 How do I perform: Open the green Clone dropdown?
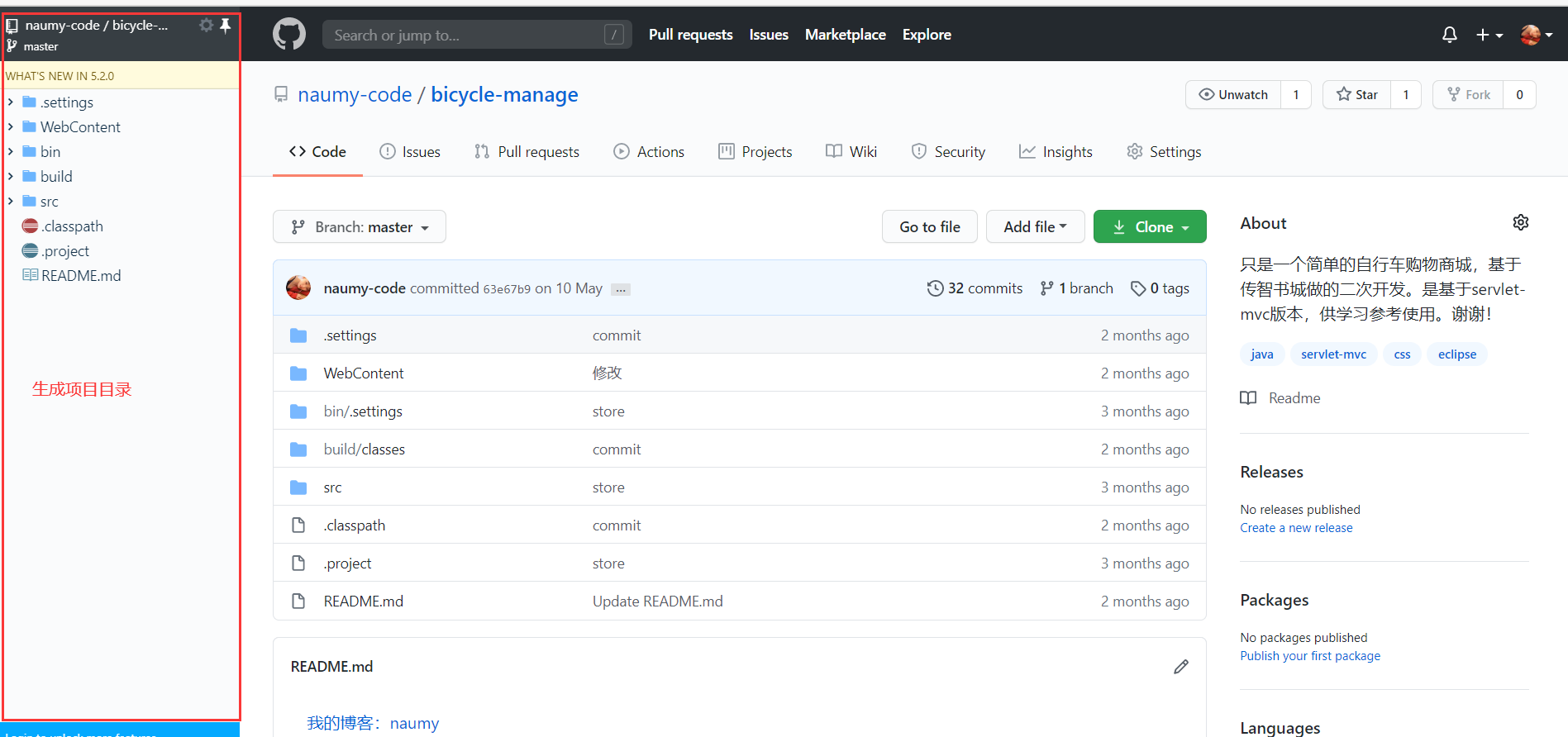click(x=1150, y=226)
